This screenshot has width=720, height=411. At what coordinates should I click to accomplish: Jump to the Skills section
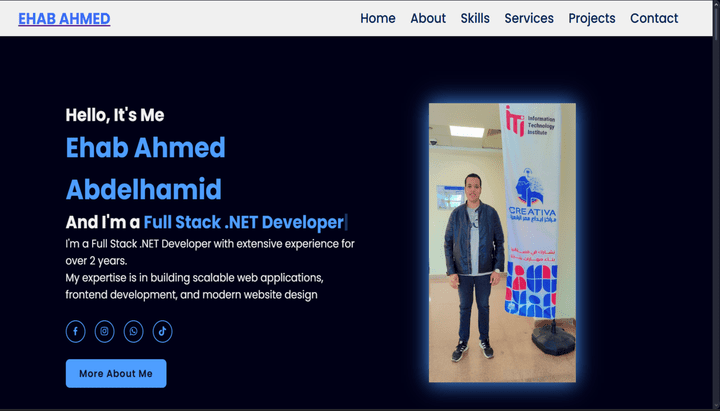pyautogui.click(x=475, y=18)
